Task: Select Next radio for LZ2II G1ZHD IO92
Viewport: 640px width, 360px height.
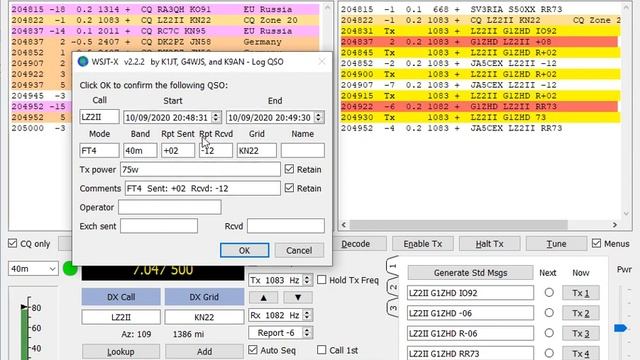Action: click(x=549, y=293)
